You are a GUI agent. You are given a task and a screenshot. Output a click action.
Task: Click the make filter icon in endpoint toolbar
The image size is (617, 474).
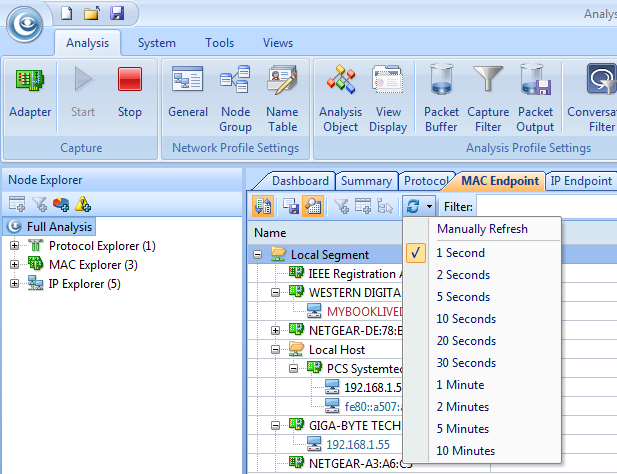pos(341,206)
